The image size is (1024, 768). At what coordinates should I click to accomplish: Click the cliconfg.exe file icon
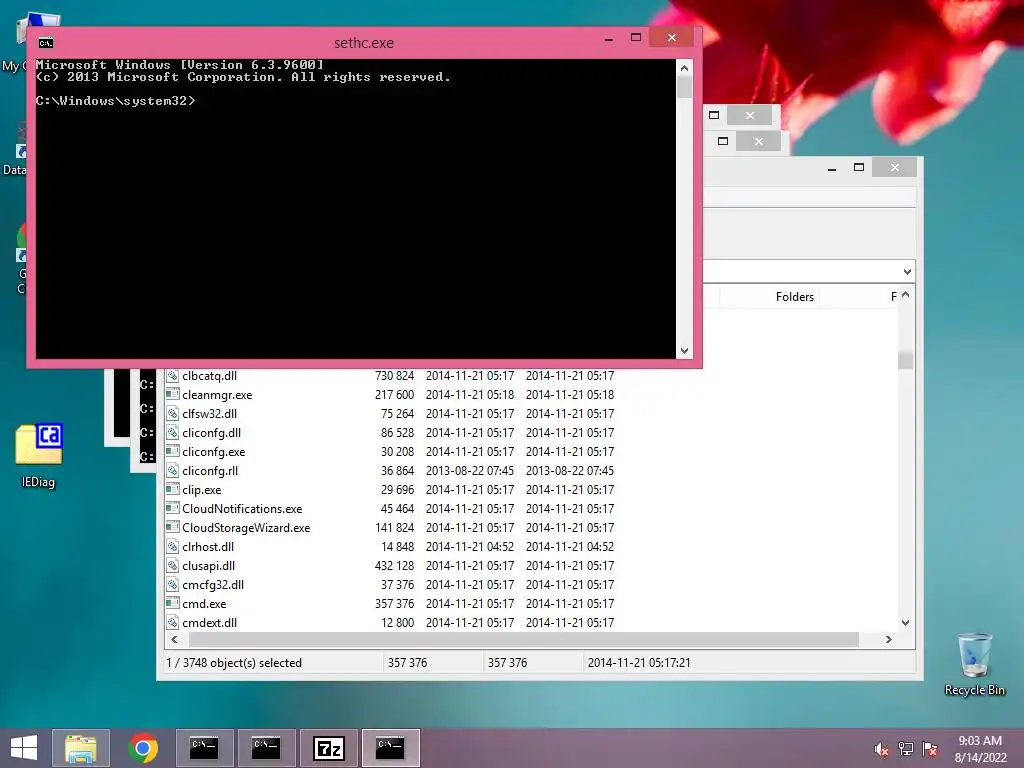click(172, 451)
